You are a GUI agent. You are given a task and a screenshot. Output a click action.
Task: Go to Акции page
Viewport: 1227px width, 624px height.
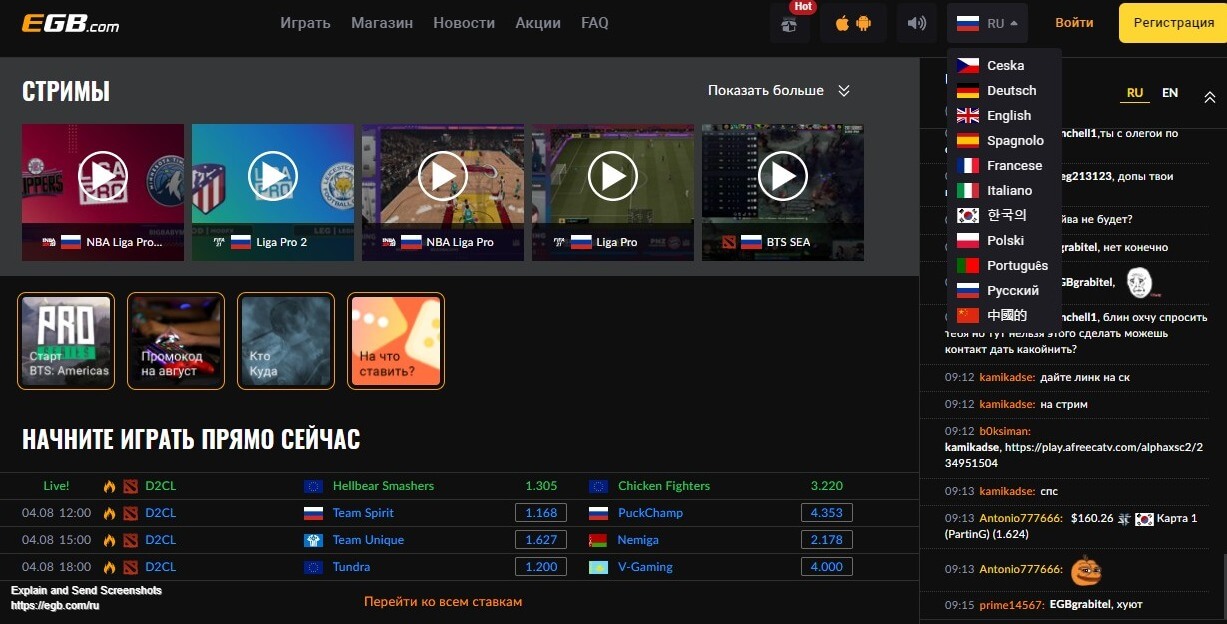point(538,23)
